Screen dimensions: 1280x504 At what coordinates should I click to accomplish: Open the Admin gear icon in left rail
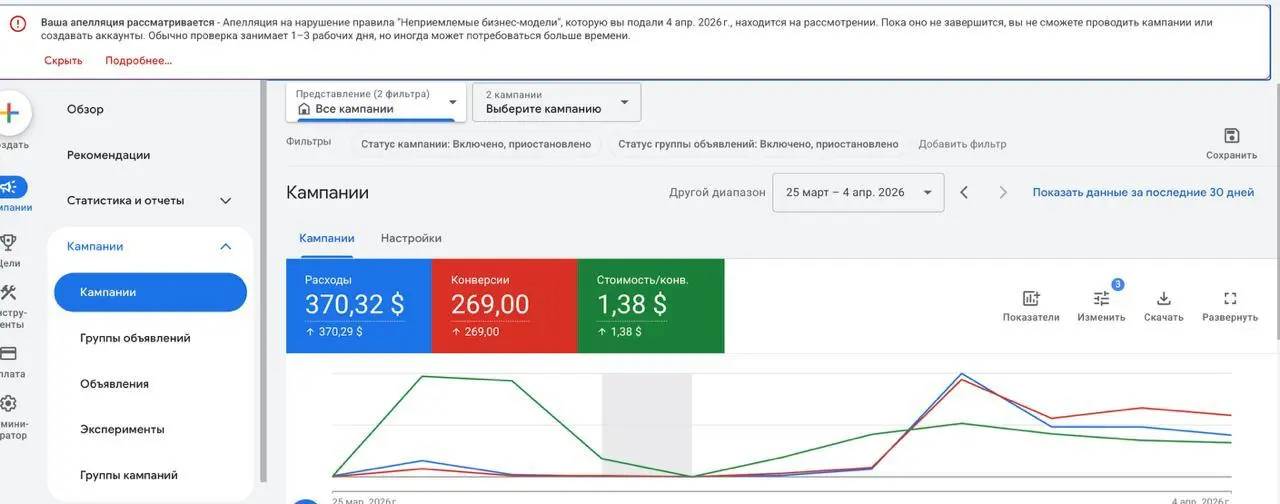(x=9, y=404)
